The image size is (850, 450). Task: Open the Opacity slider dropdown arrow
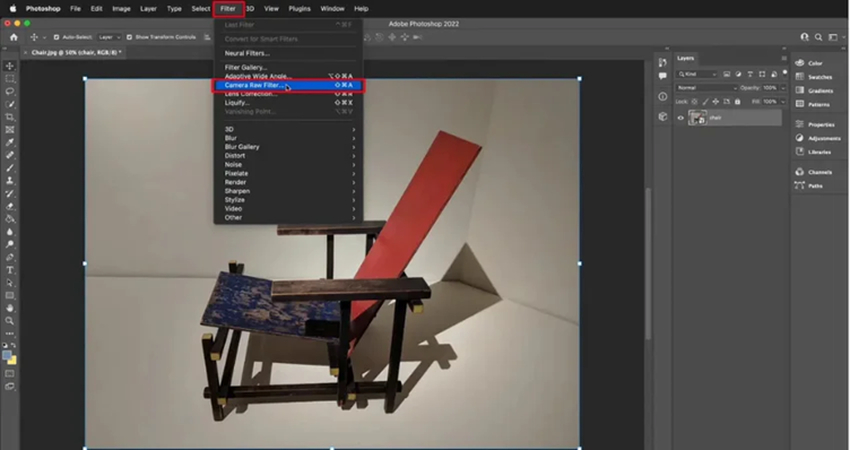[x=783, y=88]
